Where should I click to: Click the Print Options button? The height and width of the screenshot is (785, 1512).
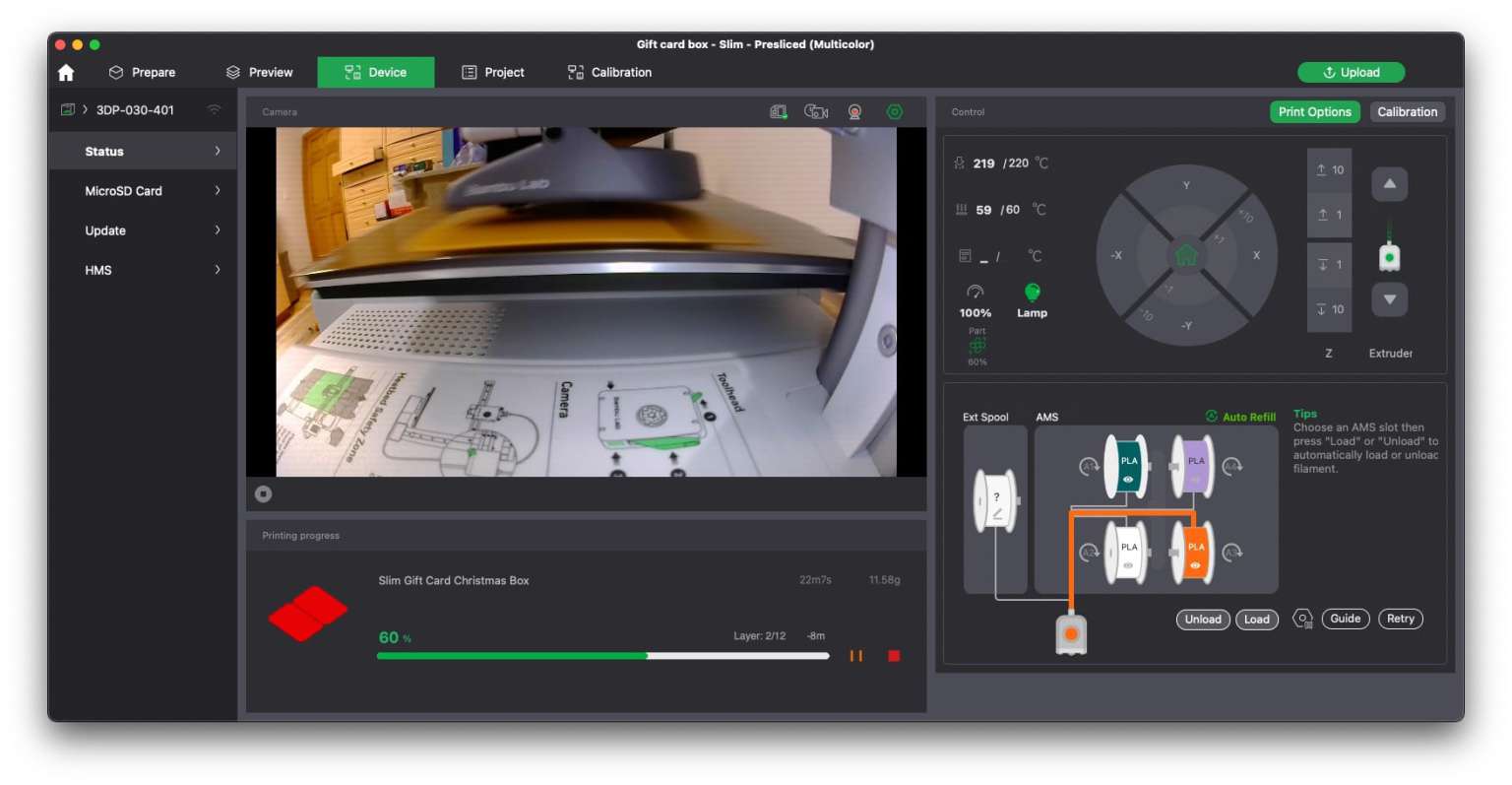pos(1314,112)
